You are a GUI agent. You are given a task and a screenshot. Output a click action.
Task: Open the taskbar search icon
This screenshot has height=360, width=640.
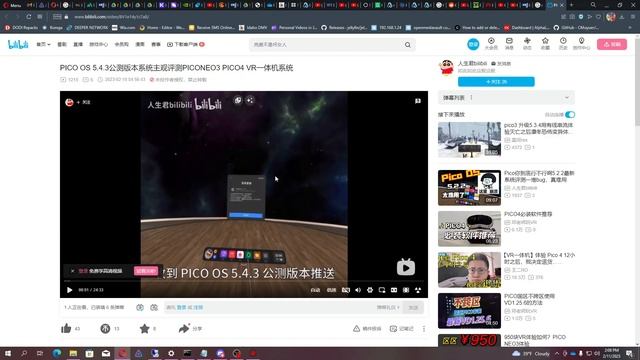coord(24,353)
